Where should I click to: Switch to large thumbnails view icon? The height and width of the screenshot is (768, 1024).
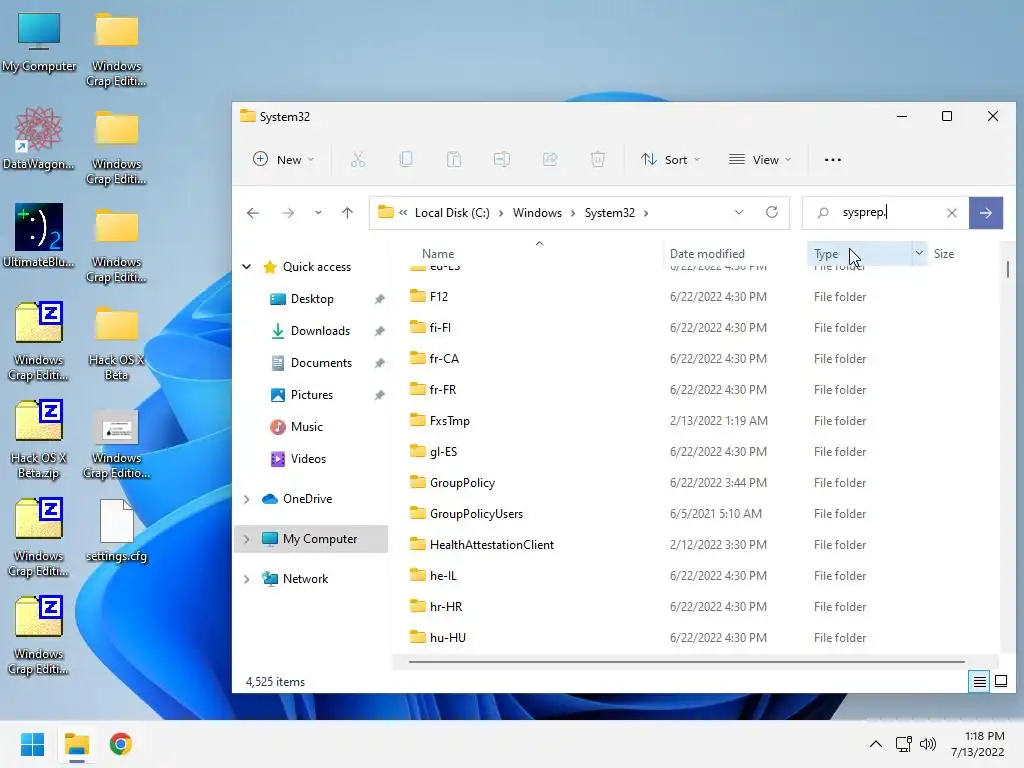coord(1000,682)
